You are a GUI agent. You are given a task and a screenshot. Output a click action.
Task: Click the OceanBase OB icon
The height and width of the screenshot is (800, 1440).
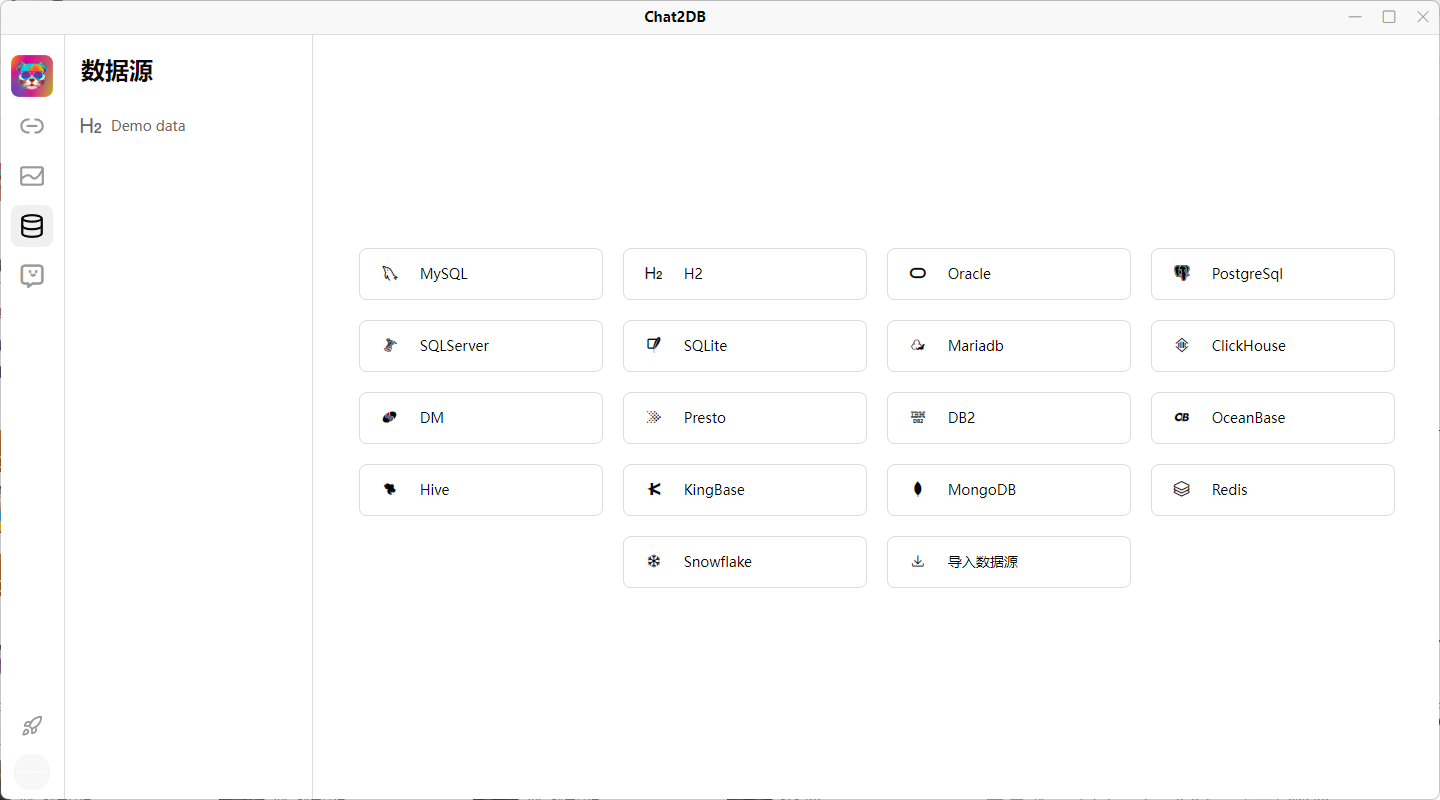click(1182, 418)
